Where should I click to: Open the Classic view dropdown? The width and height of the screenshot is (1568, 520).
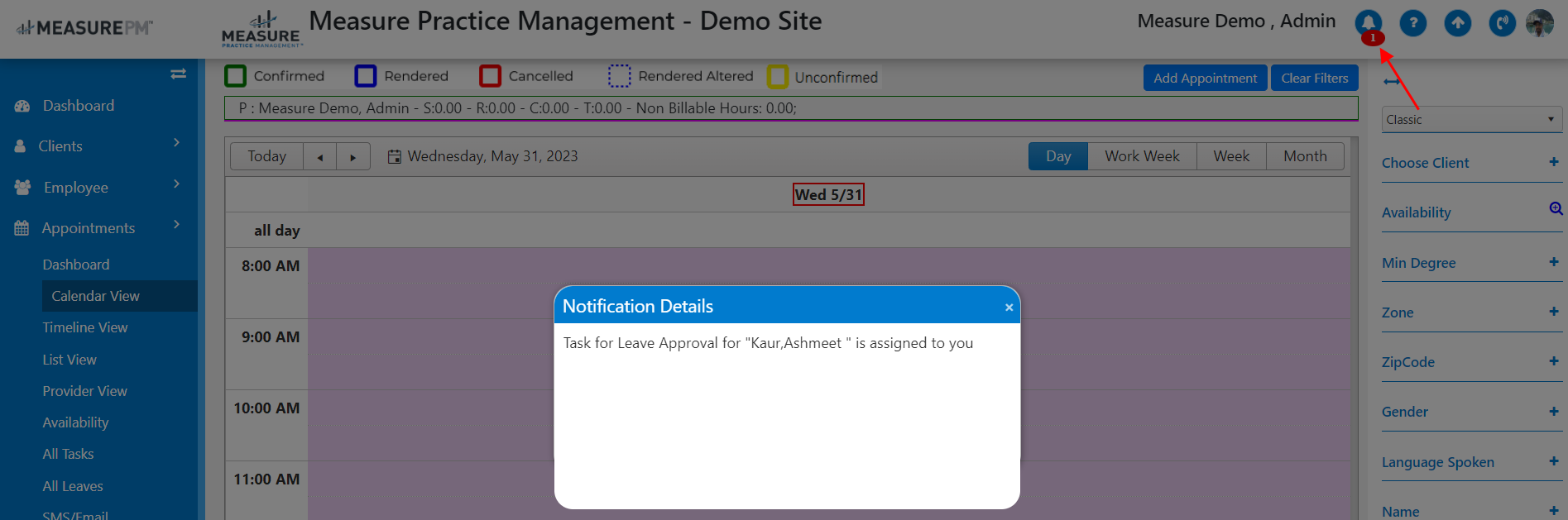1472,120
